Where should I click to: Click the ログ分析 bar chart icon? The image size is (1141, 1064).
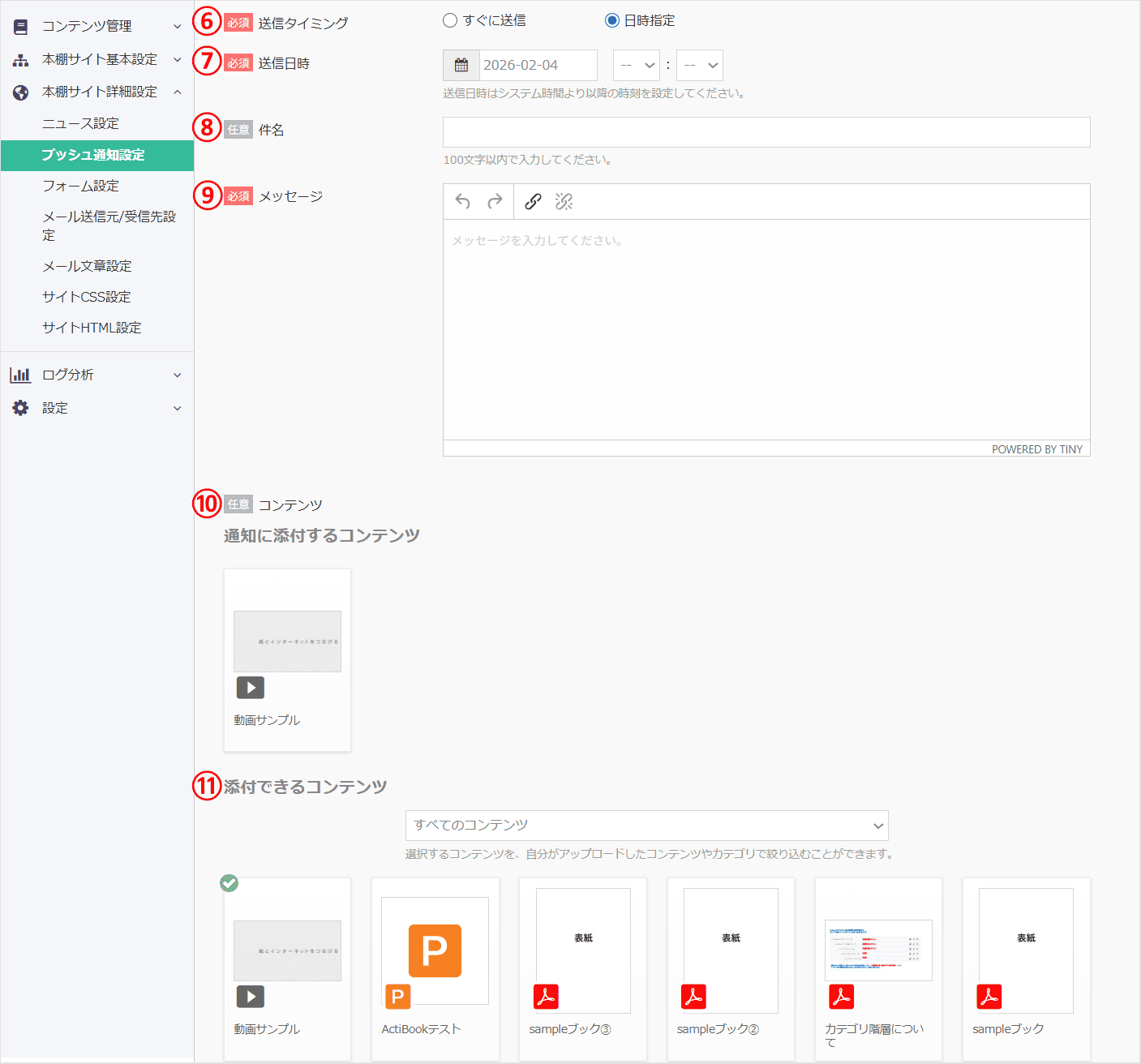pyautogui.click(x=20, y=375)
